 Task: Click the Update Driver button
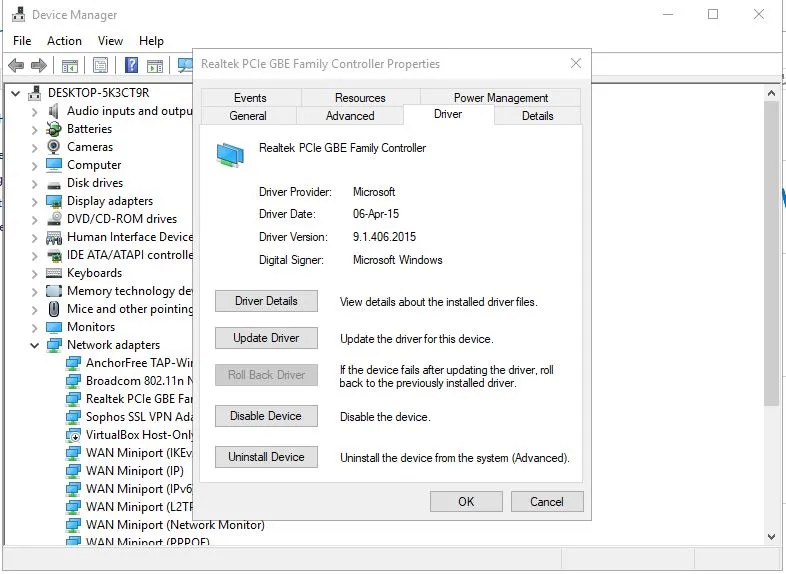pos(266,338)
